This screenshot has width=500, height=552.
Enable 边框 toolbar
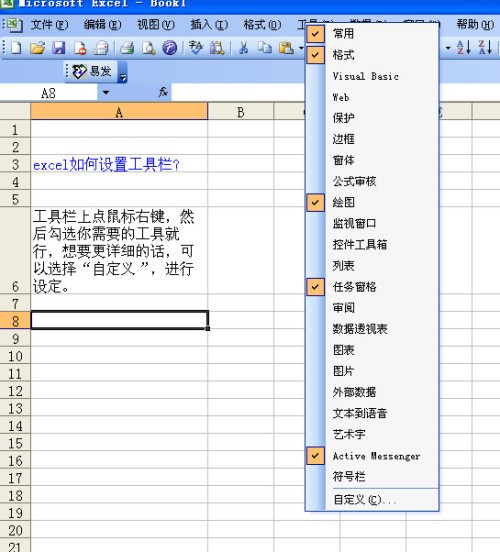tap(372, 139)
